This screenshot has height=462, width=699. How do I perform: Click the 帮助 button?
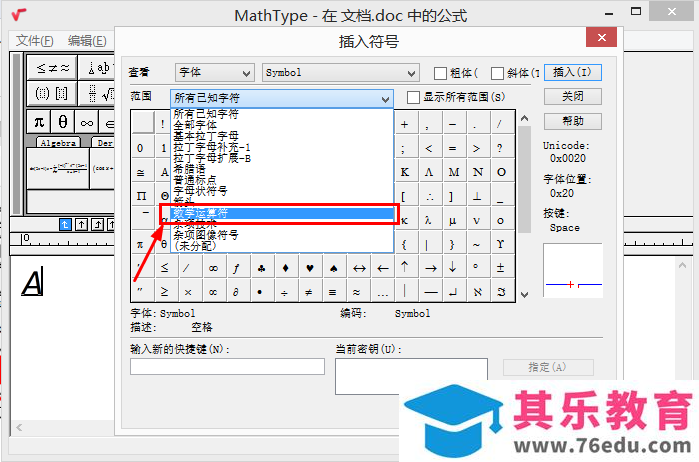click(x=573, y=121)
